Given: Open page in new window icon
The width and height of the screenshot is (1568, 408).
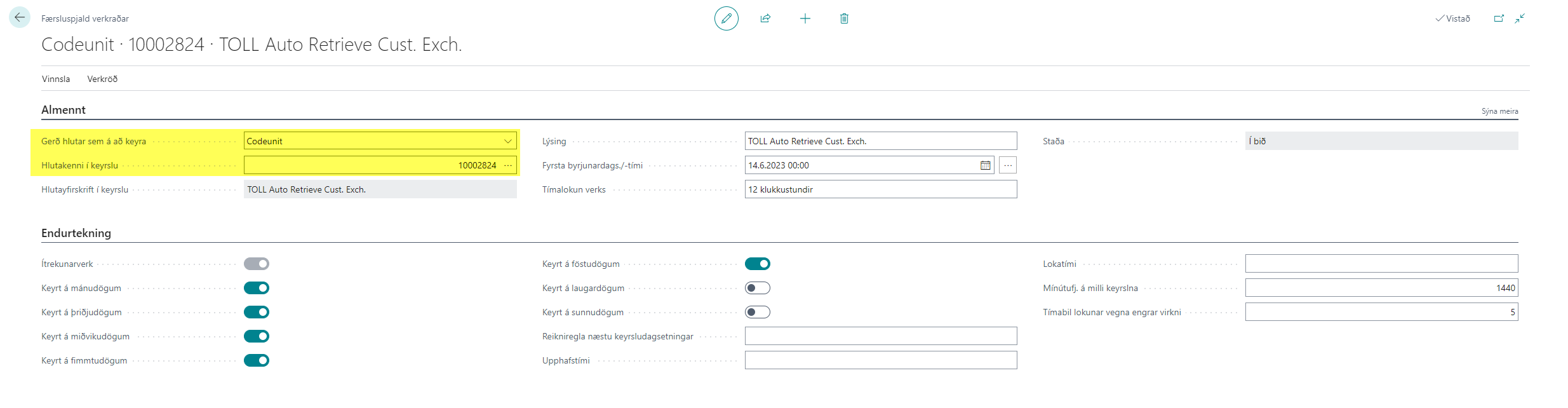Looking at the screenshot, I should point(1499,18).
